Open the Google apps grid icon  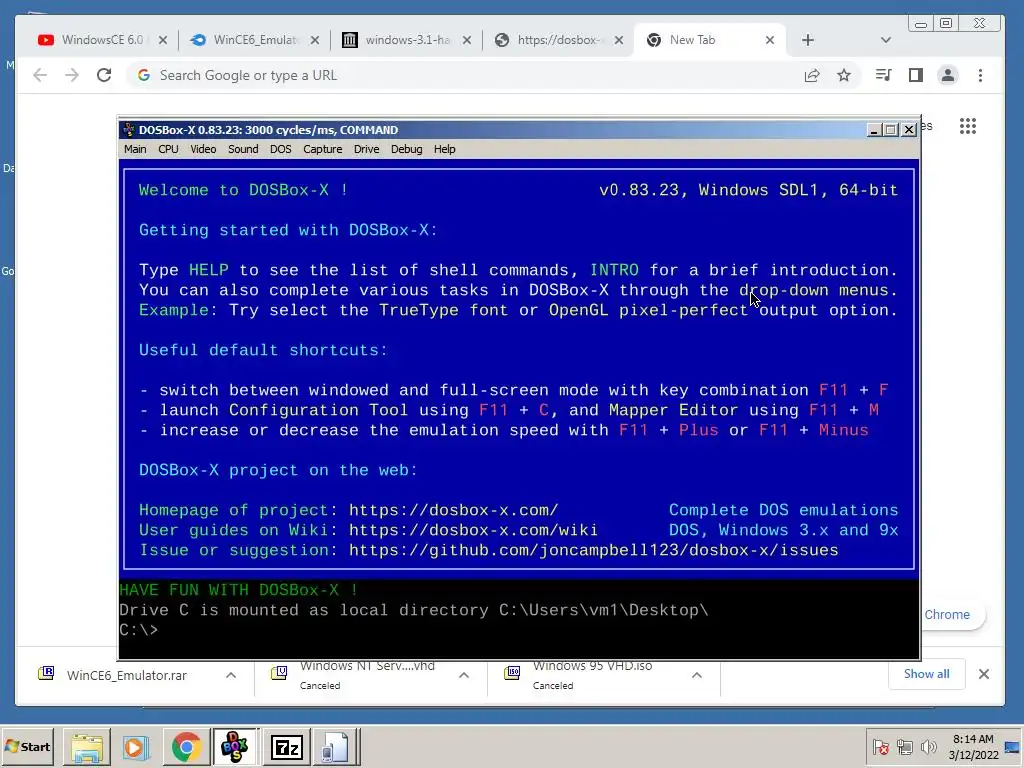968,126
